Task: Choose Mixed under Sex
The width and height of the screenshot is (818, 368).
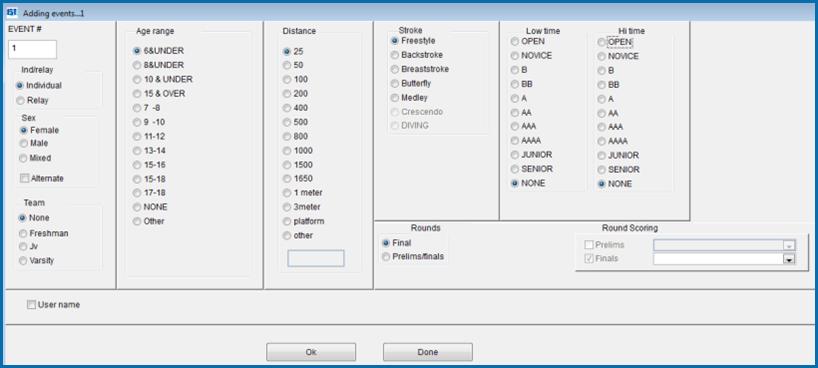Action: click(x=35, y=158)
